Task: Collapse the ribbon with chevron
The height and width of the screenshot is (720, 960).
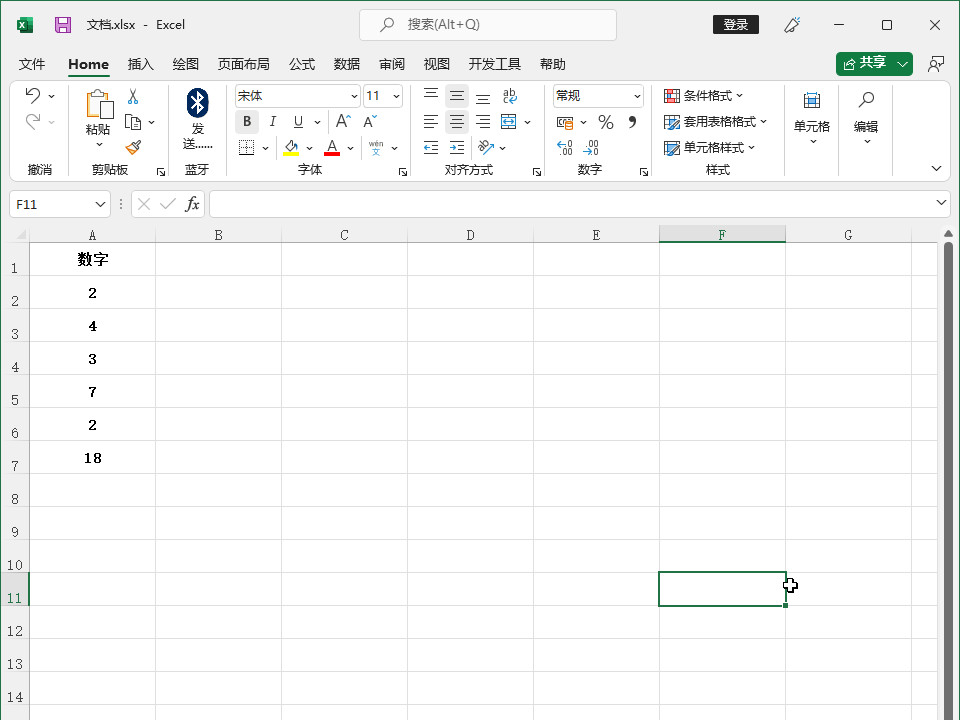Action: [936, 168]
